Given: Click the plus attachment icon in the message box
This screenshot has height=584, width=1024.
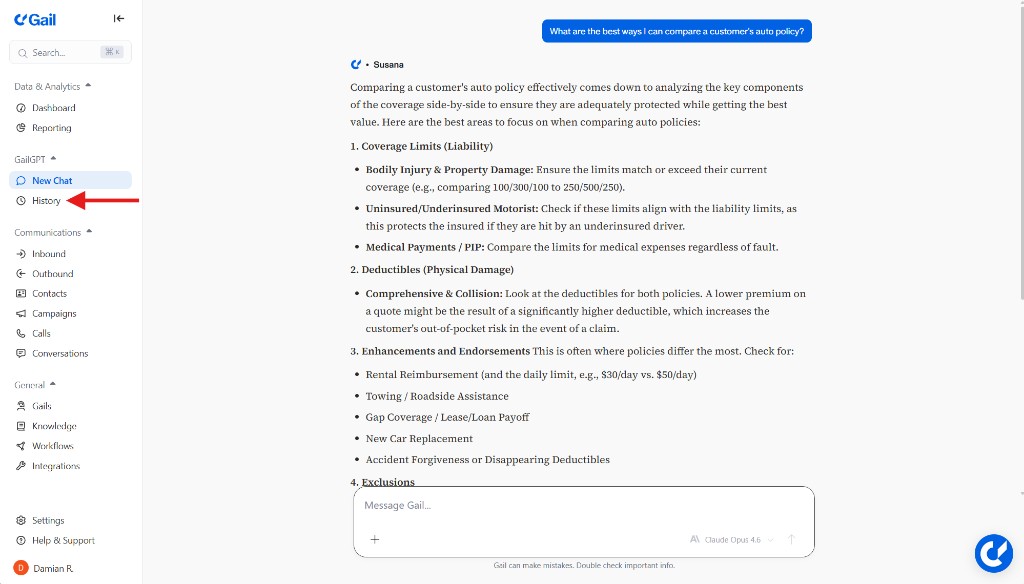Looking at the screenshot, I should [375, 539].
